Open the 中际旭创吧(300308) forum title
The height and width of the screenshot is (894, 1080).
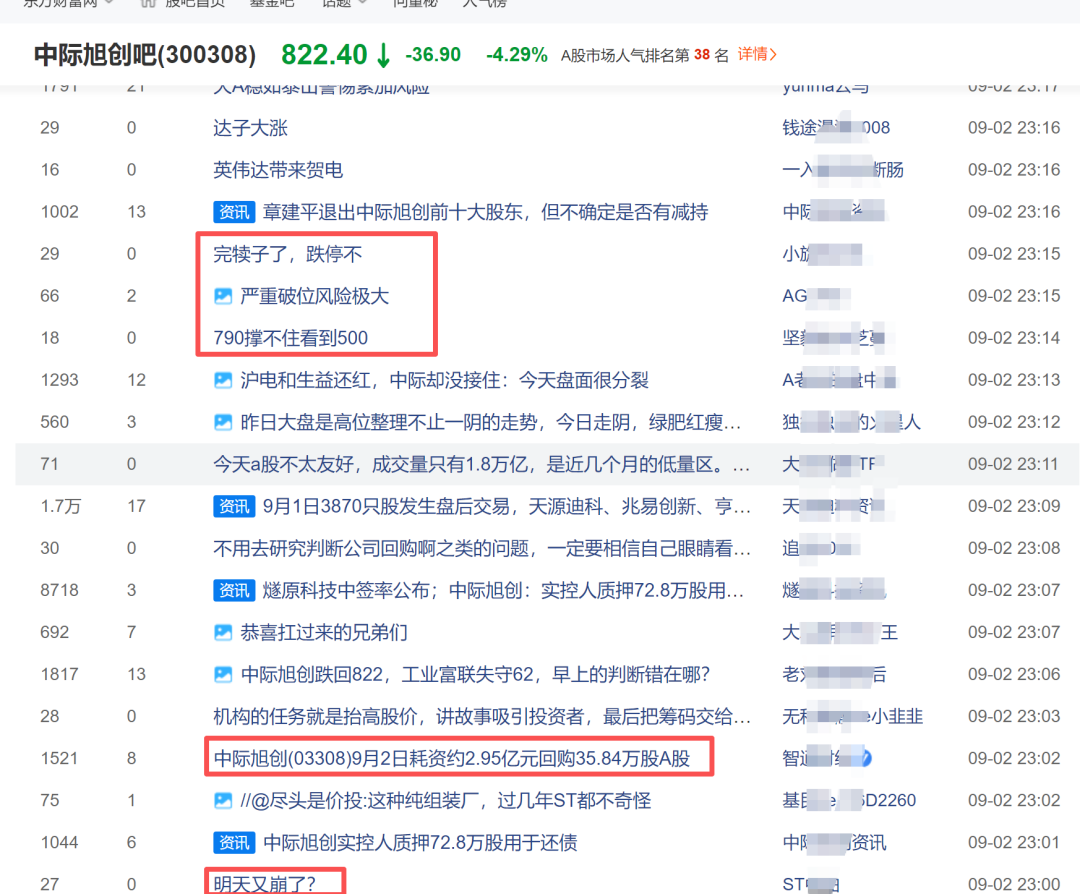pyautogui.click(x=145, y=54)
